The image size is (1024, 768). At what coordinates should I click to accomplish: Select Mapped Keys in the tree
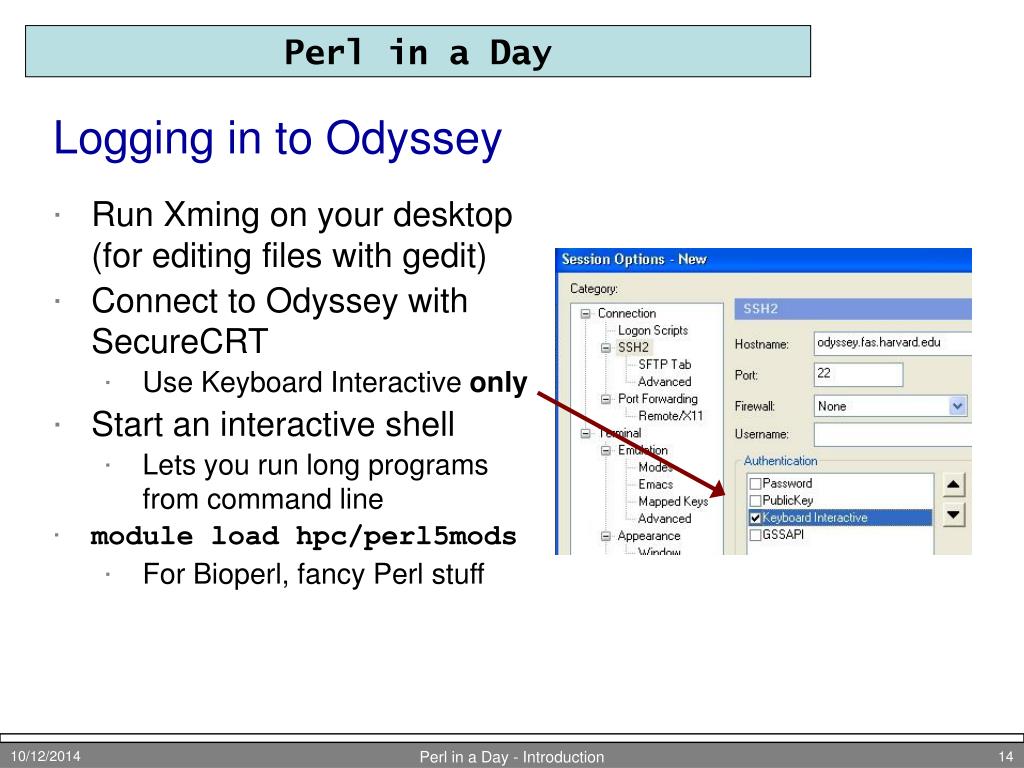pos(673,502)
